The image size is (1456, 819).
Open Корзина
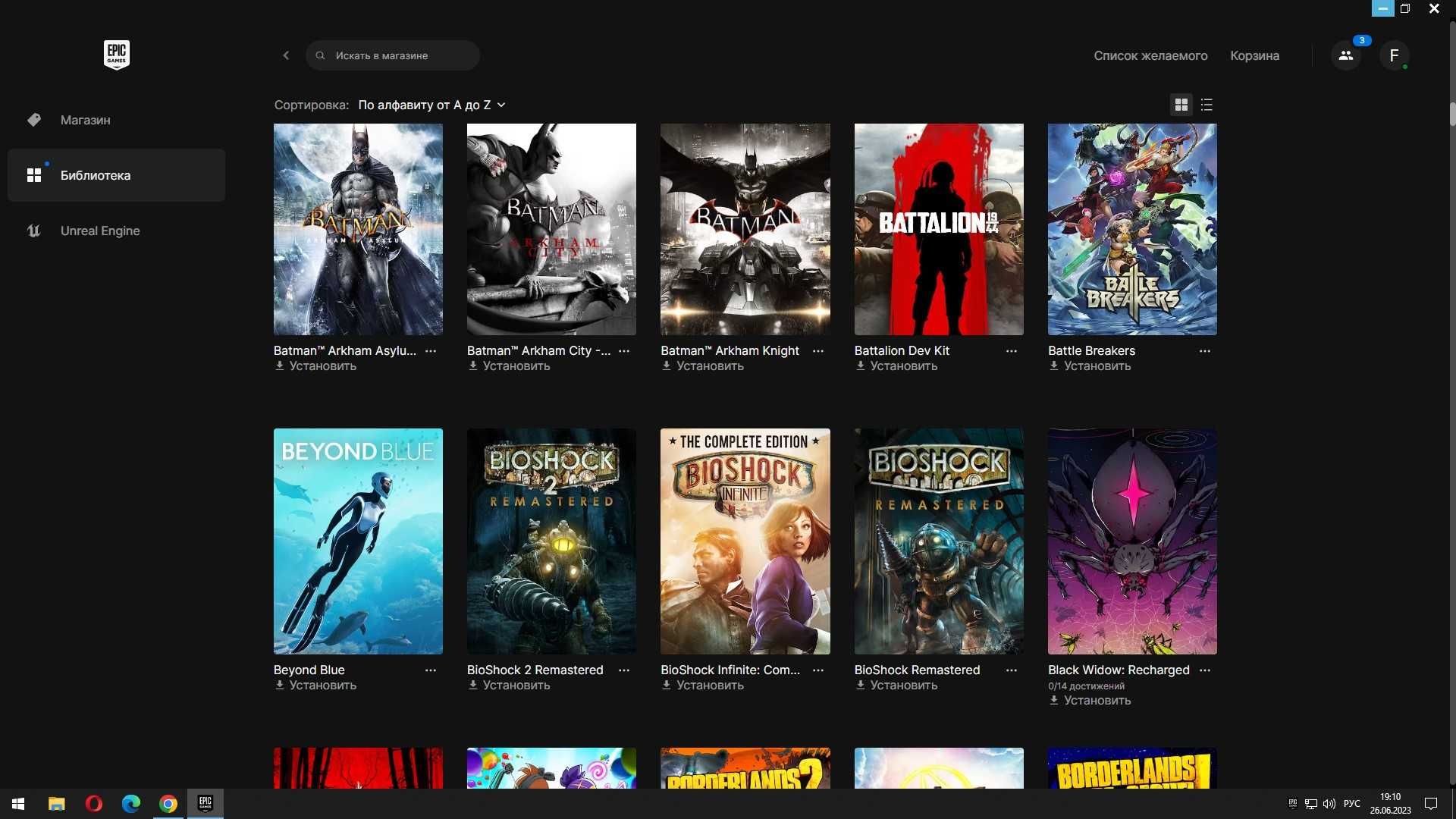pos(1254,55)
